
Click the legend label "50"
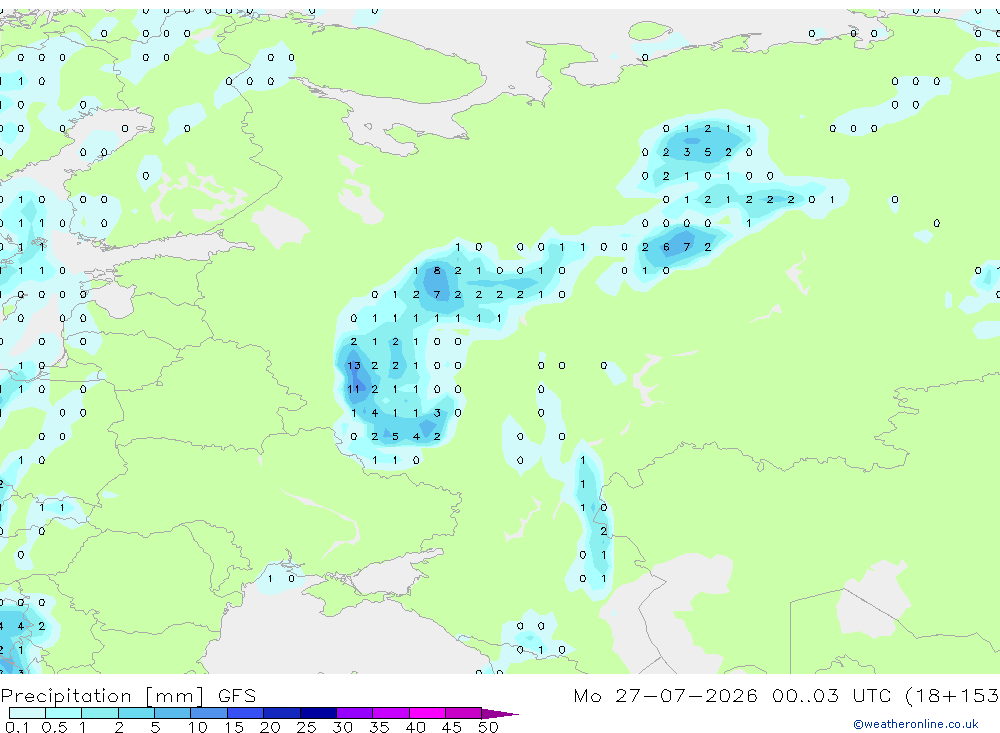(x=488, y=727)
